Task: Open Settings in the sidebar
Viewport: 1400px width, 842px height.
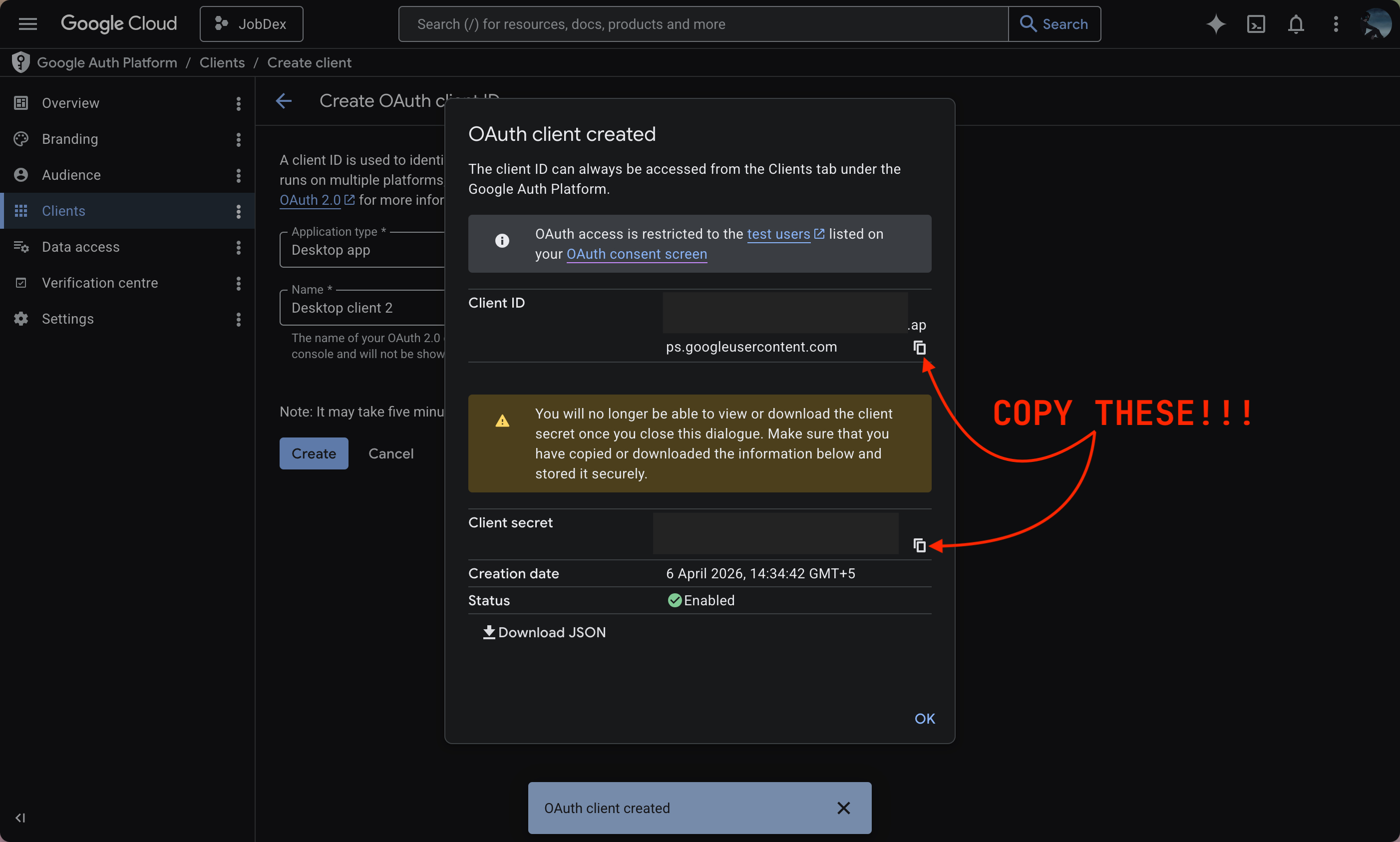Action: (x=67, y=319)
